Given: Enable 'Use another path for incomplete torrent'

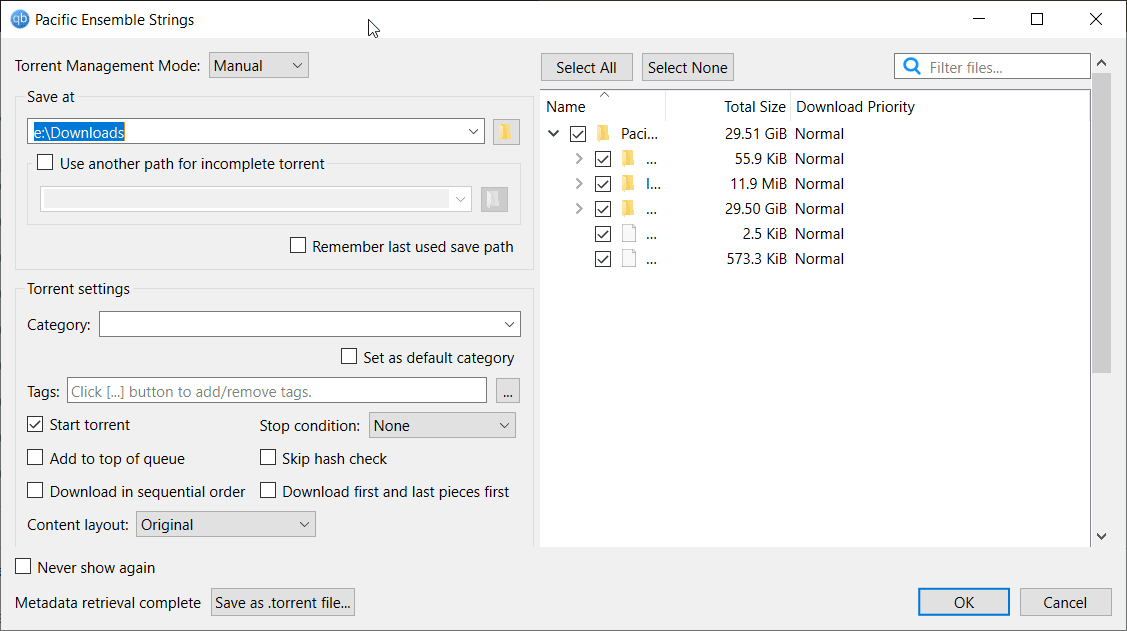Looking at the screenshot, I should [45, 163].
